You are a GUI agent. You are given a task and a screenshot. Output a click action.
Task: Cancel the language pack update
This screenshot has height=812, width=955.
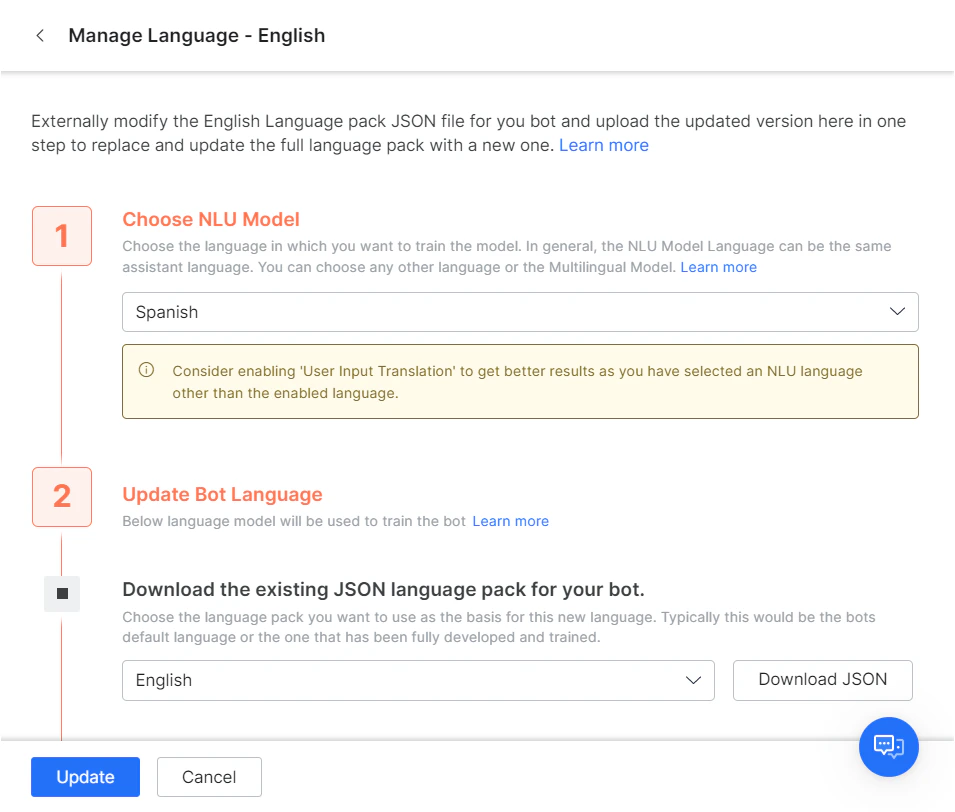click(x=209, y=776)
